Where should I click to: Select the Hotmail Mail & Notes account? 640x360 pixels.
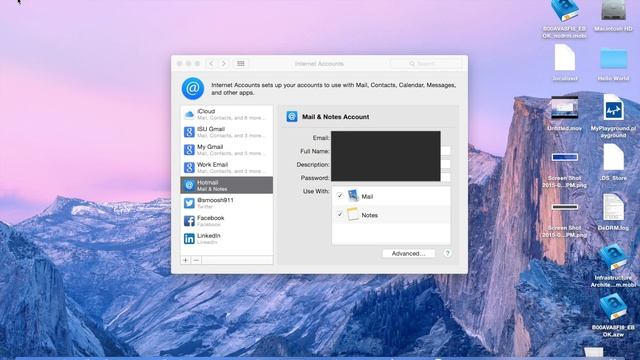(227, 185)
